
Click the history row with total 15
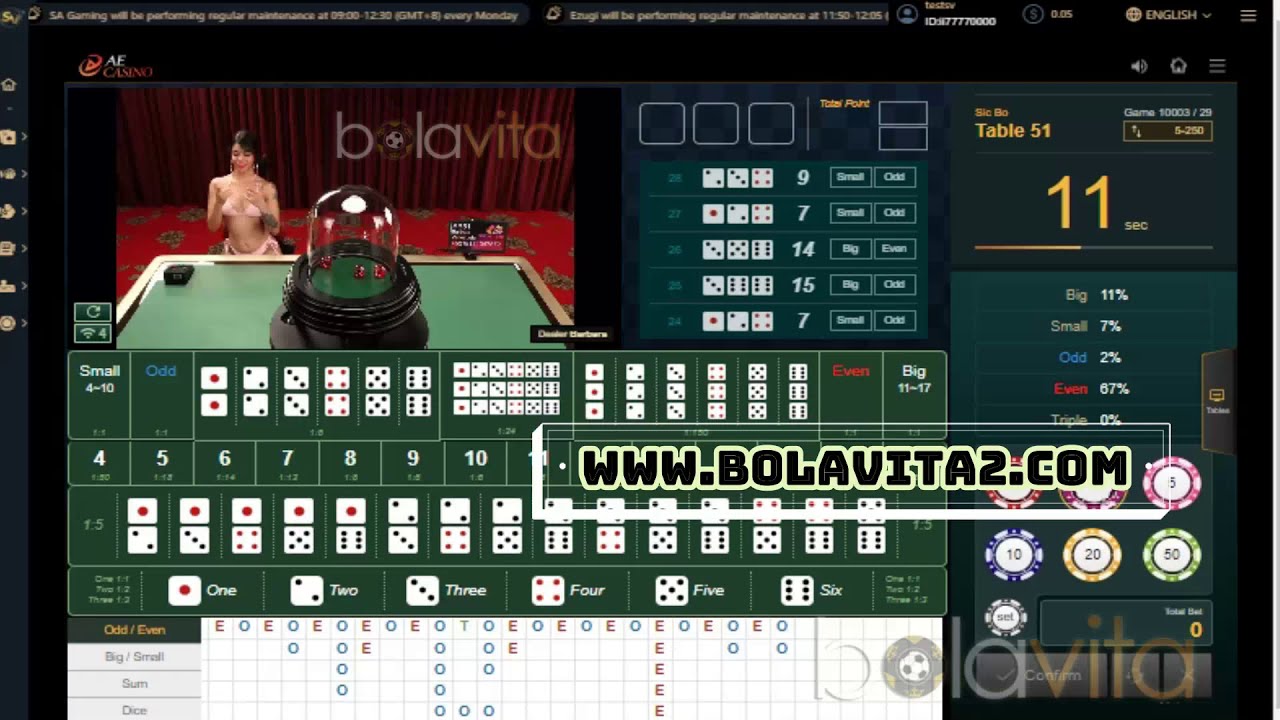click(x=784, y=285)
